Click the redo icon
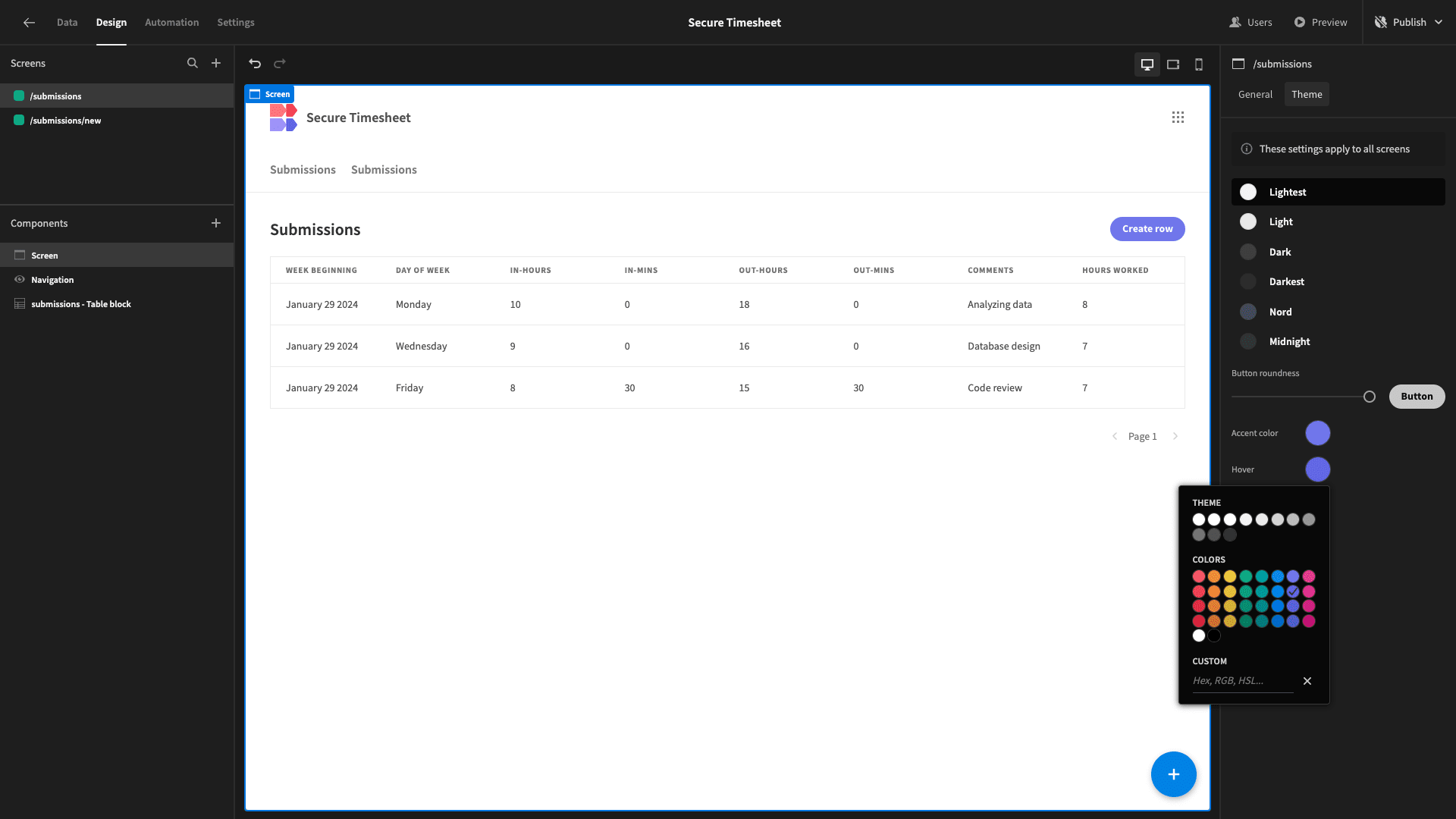The height and width of the screenshot is (819, 1456). tap(280, 64)
